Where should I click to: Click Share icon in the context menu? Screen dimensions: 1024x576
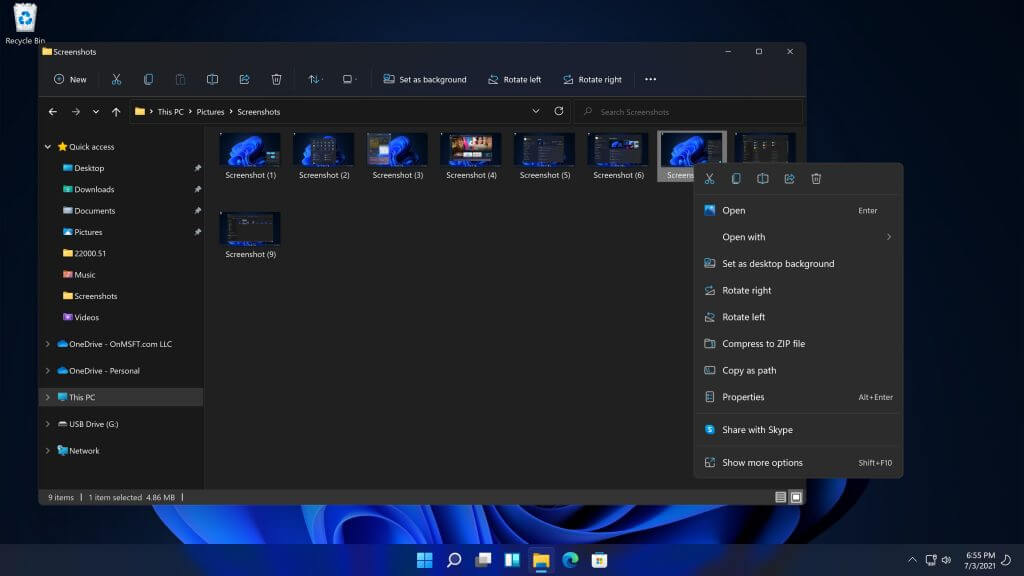[790, 179]
